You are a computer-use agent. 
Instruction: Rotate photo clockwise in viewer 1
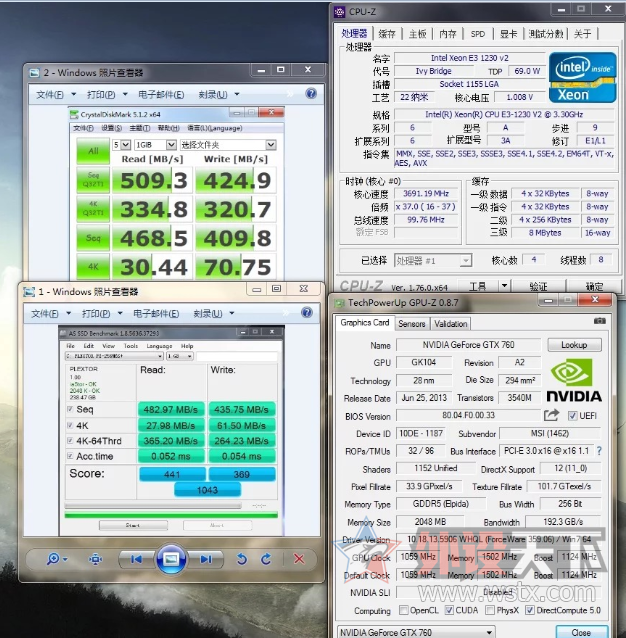266,559
